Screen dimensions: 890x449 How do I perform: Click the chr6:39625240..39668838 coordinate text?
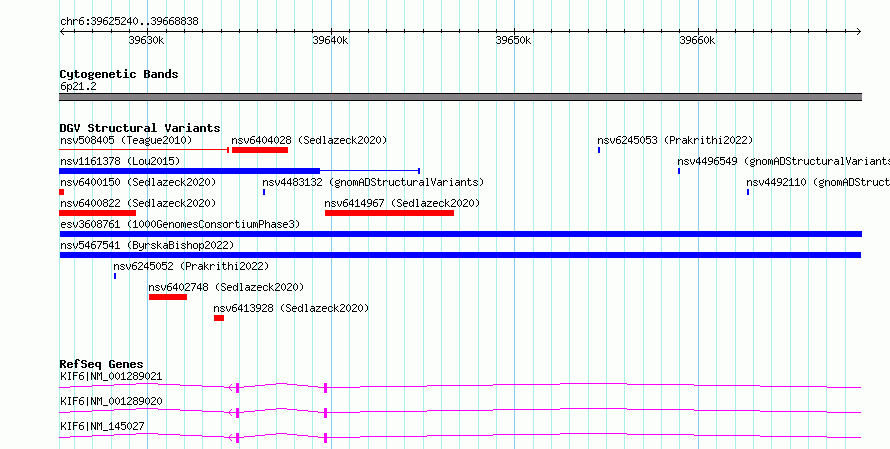(x=129, y=22)
